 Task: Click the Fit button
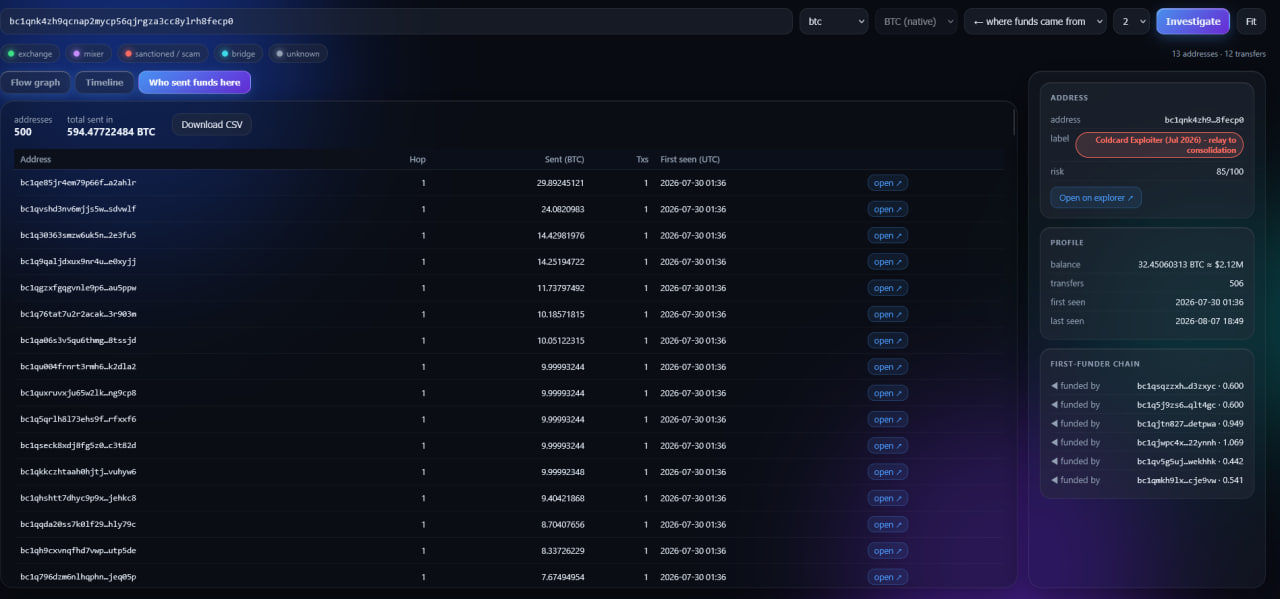point(1250,21)
